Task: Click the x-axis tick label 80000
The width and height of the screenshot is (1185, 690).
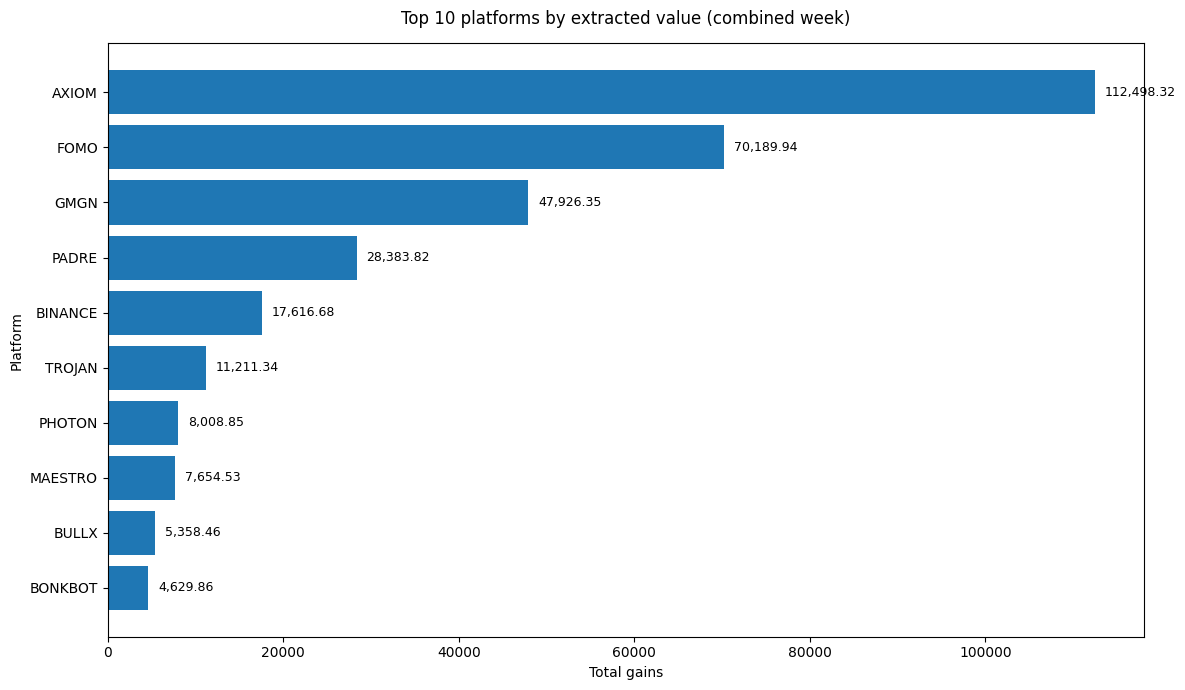Action: click(x=810, y=652)
